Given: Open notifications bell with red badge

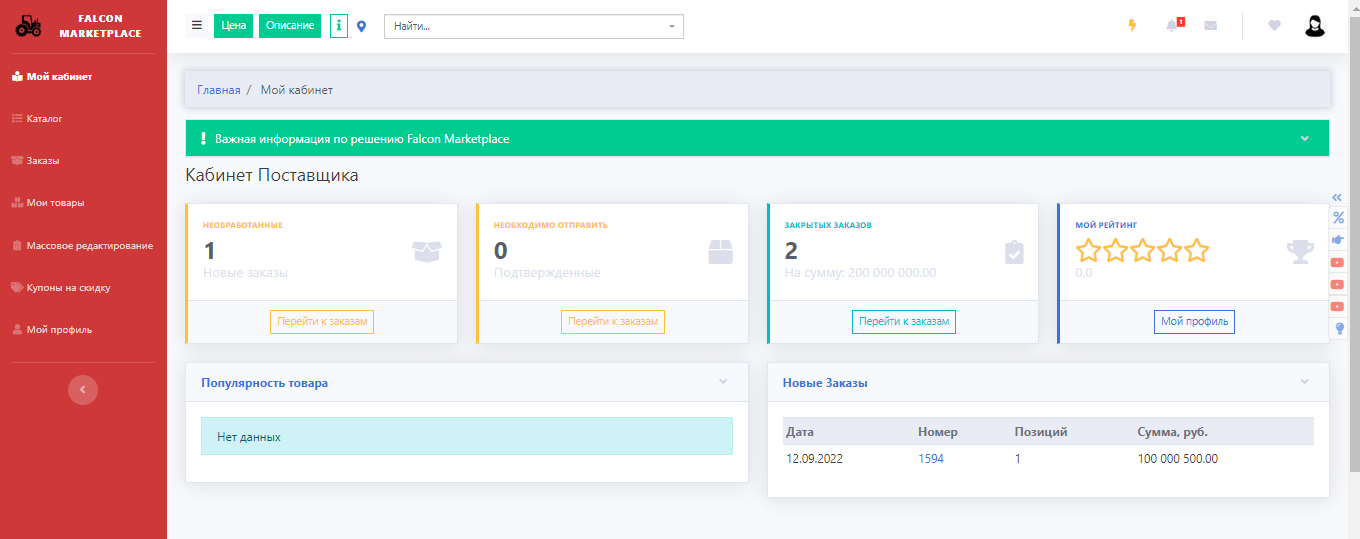Looking at the screenshot, I should [1173, 26].
